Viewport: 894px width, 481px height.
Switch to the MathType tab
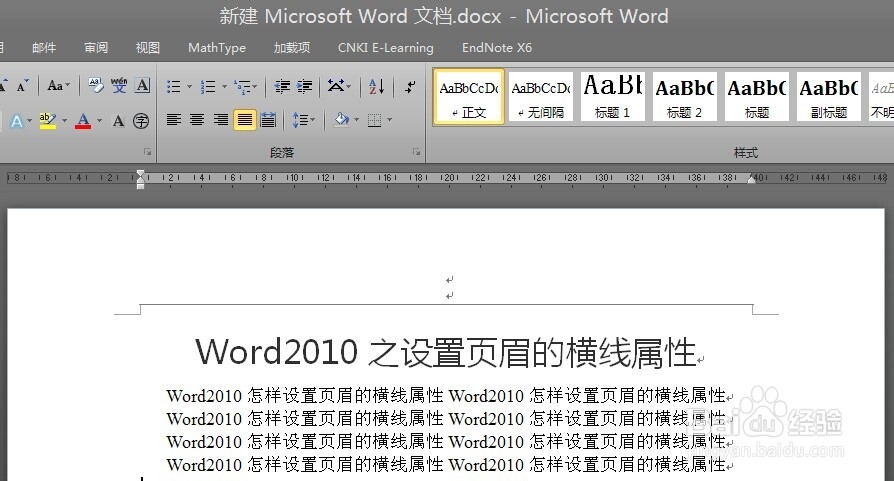coord(217,48)
